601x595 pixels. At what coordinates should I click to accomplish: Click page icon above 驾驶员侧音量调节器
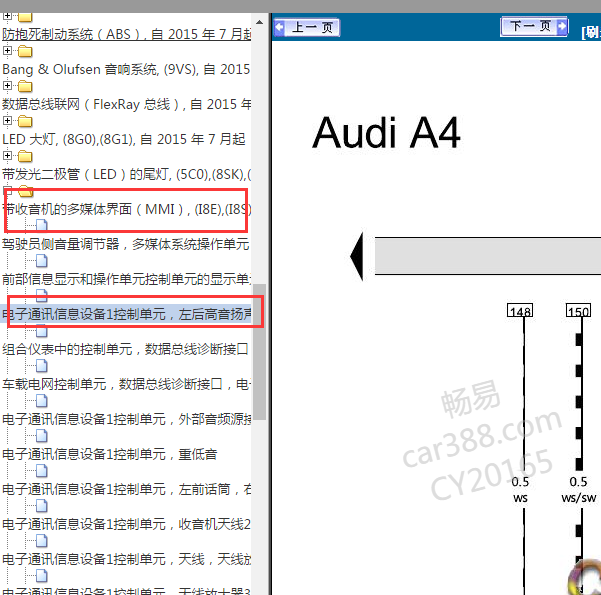tap(42, 225)
